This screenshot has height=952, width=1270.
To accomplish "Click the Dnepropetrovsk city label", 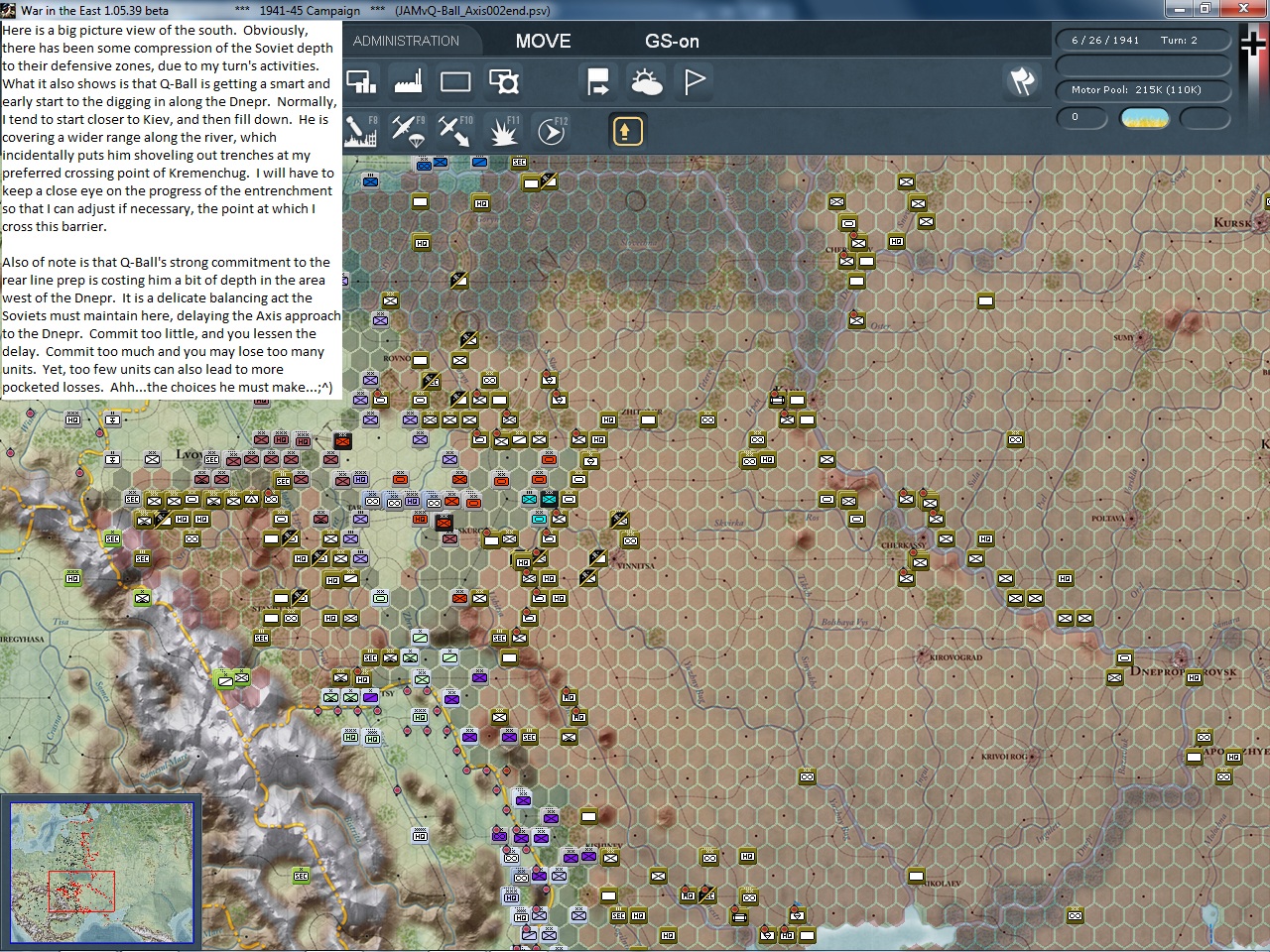I will [1185, 671].
